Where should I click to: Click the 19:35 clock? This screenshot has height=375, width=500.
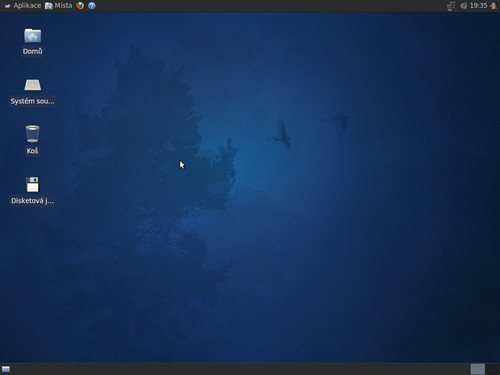478,6
